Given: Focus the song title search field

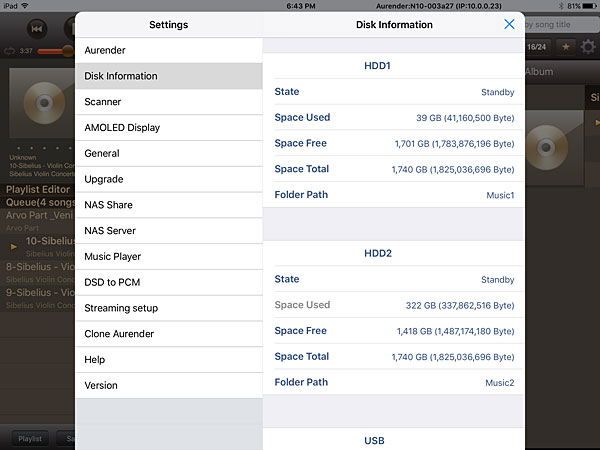Looking at the screenshot, I should point(562,24).
